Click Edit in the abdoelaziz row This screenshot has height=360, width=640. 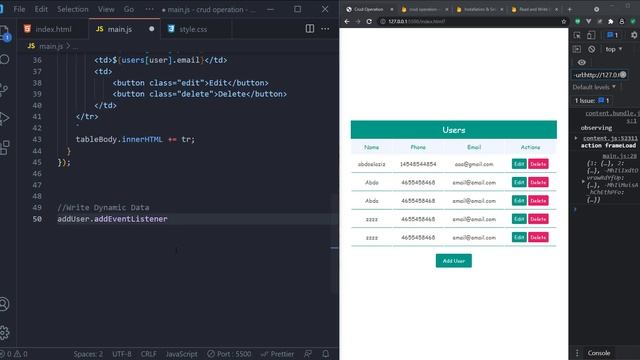[x=519, y=164]
